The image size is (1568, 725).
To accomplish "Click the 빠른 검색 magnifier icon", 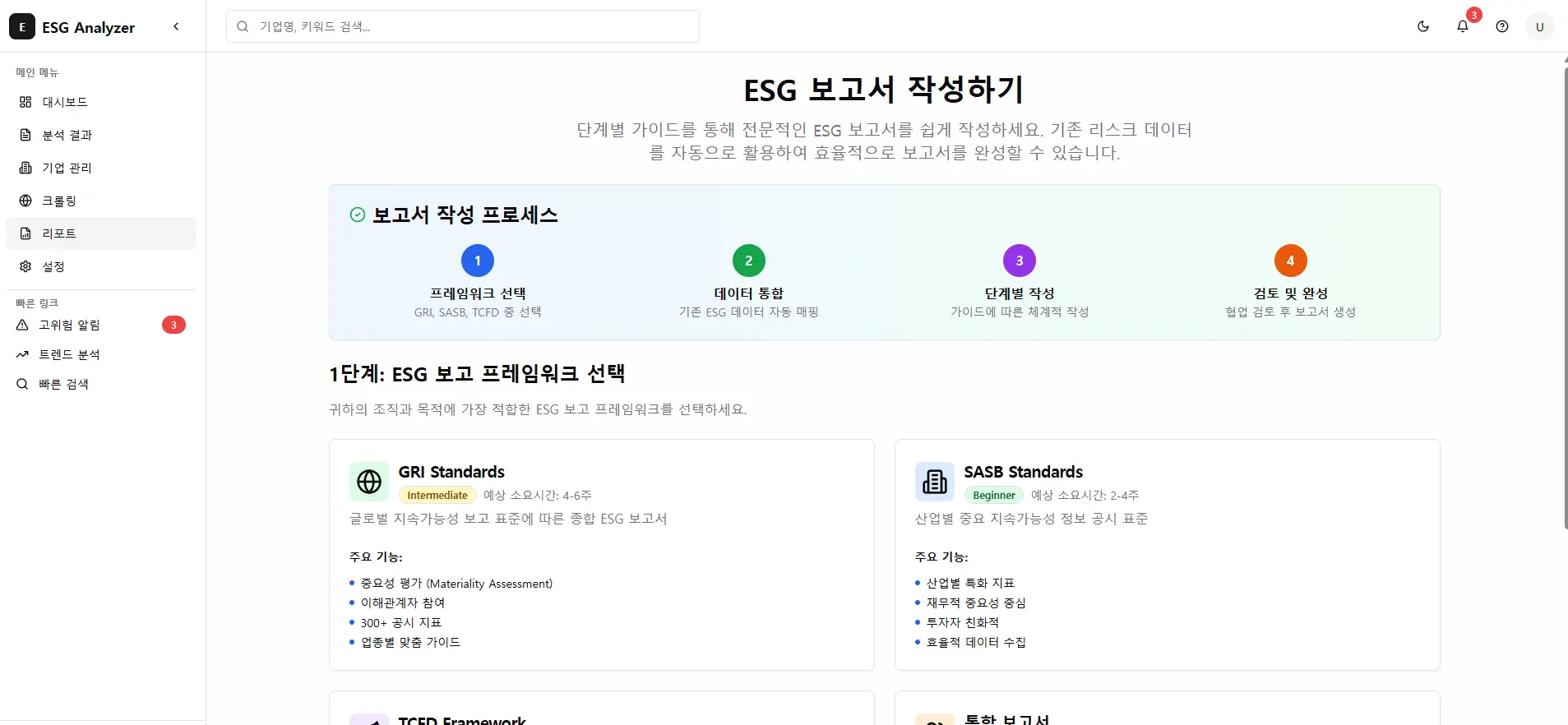I will click(x=22, y=384).
